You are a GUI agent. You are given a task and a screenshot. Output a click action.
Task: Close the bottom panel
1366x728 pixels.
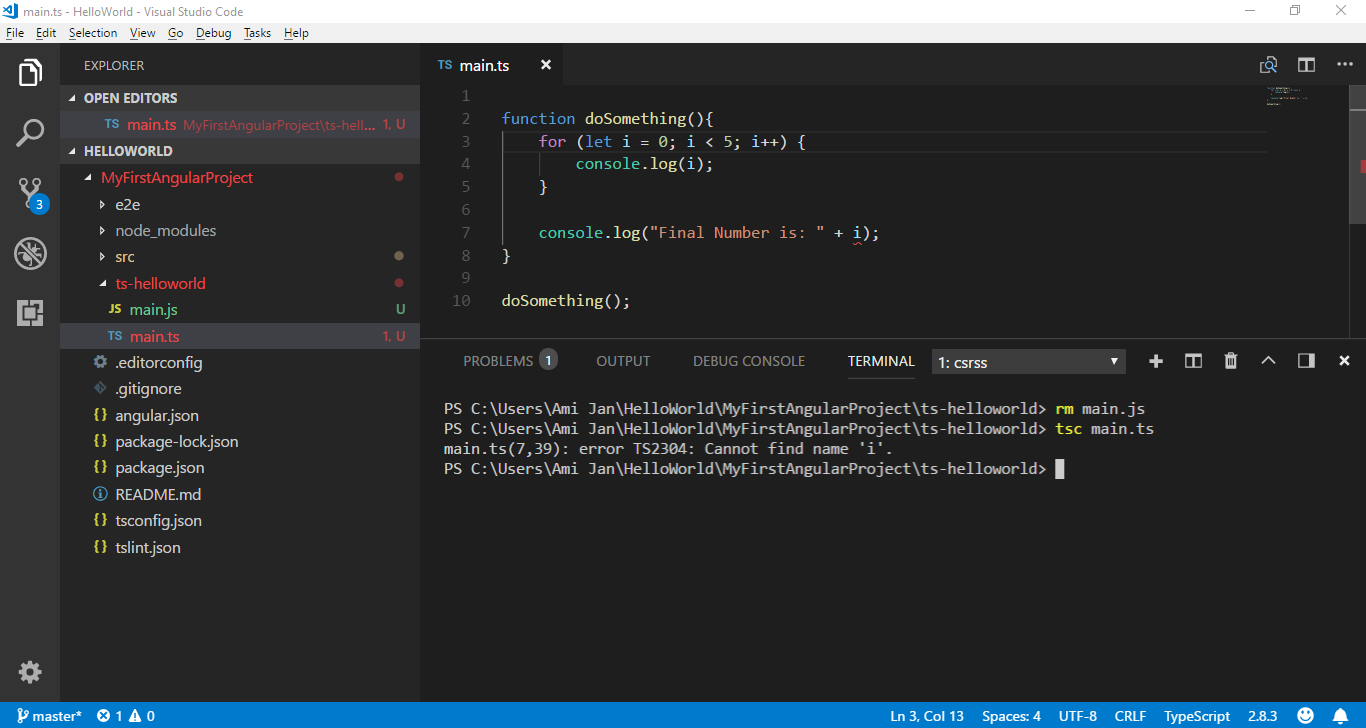pyautogui.click(x=1344, y=361)
